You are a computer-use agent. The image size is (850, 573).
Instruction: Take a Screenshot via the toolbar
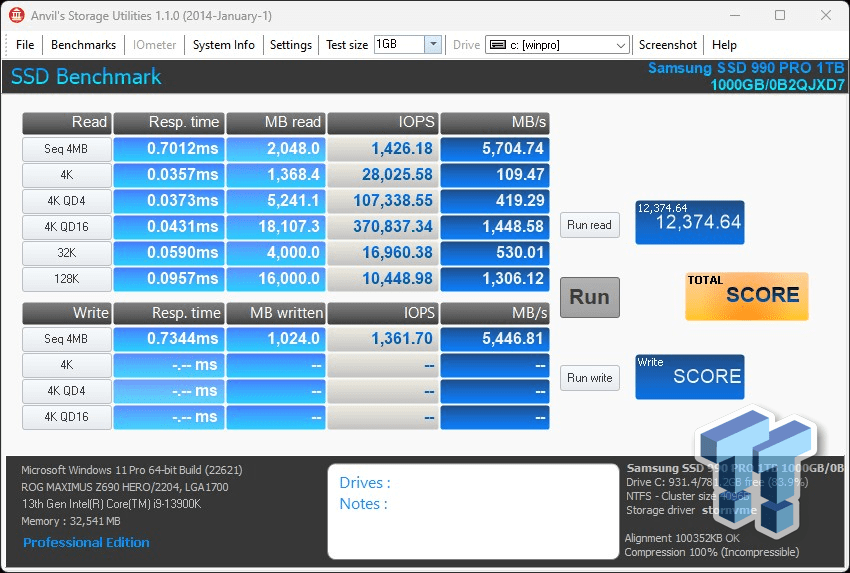pos(667,44)
